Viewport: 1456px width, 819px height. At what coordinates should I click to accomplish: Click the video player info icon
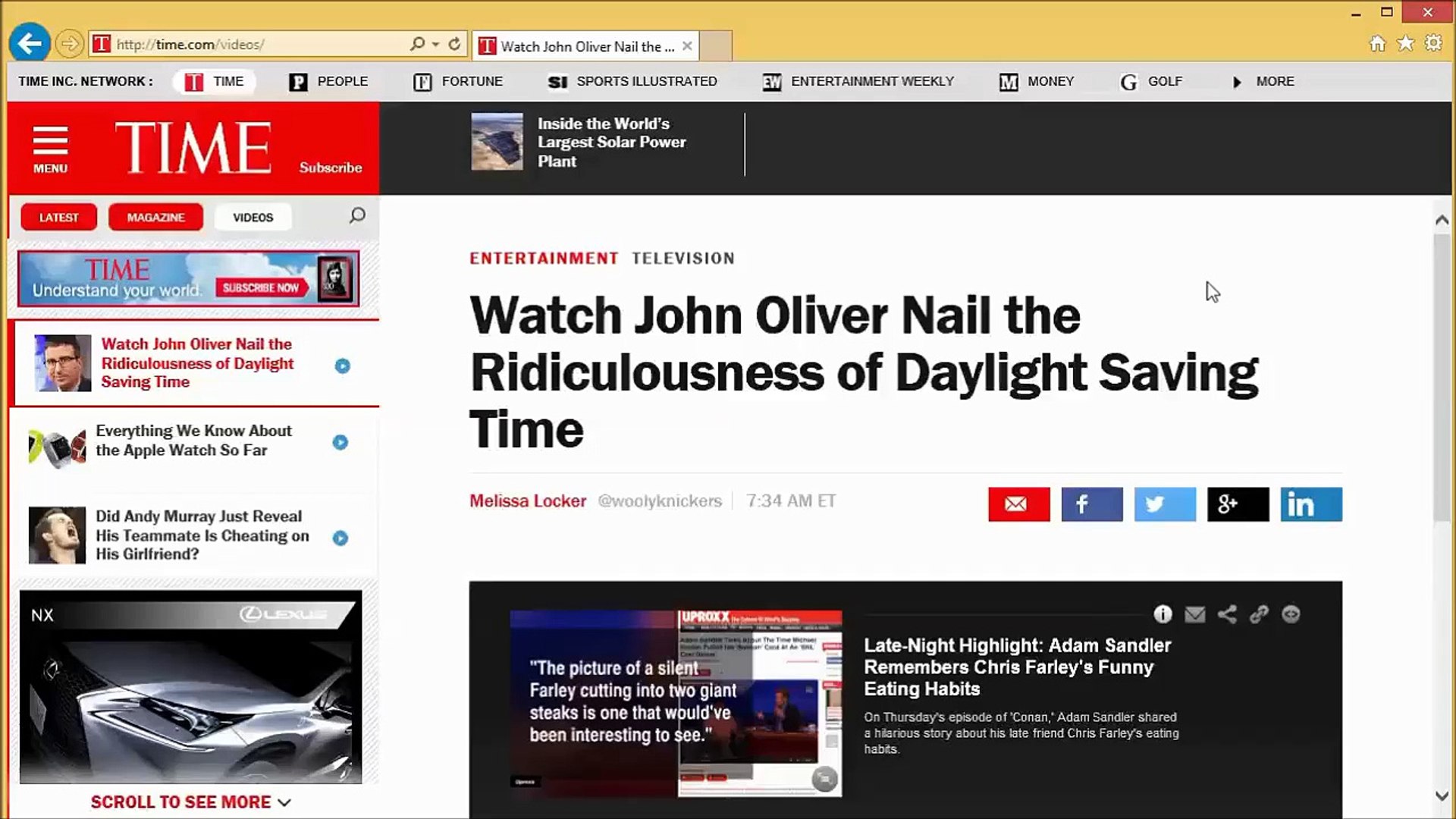[x=1163, y=614]
